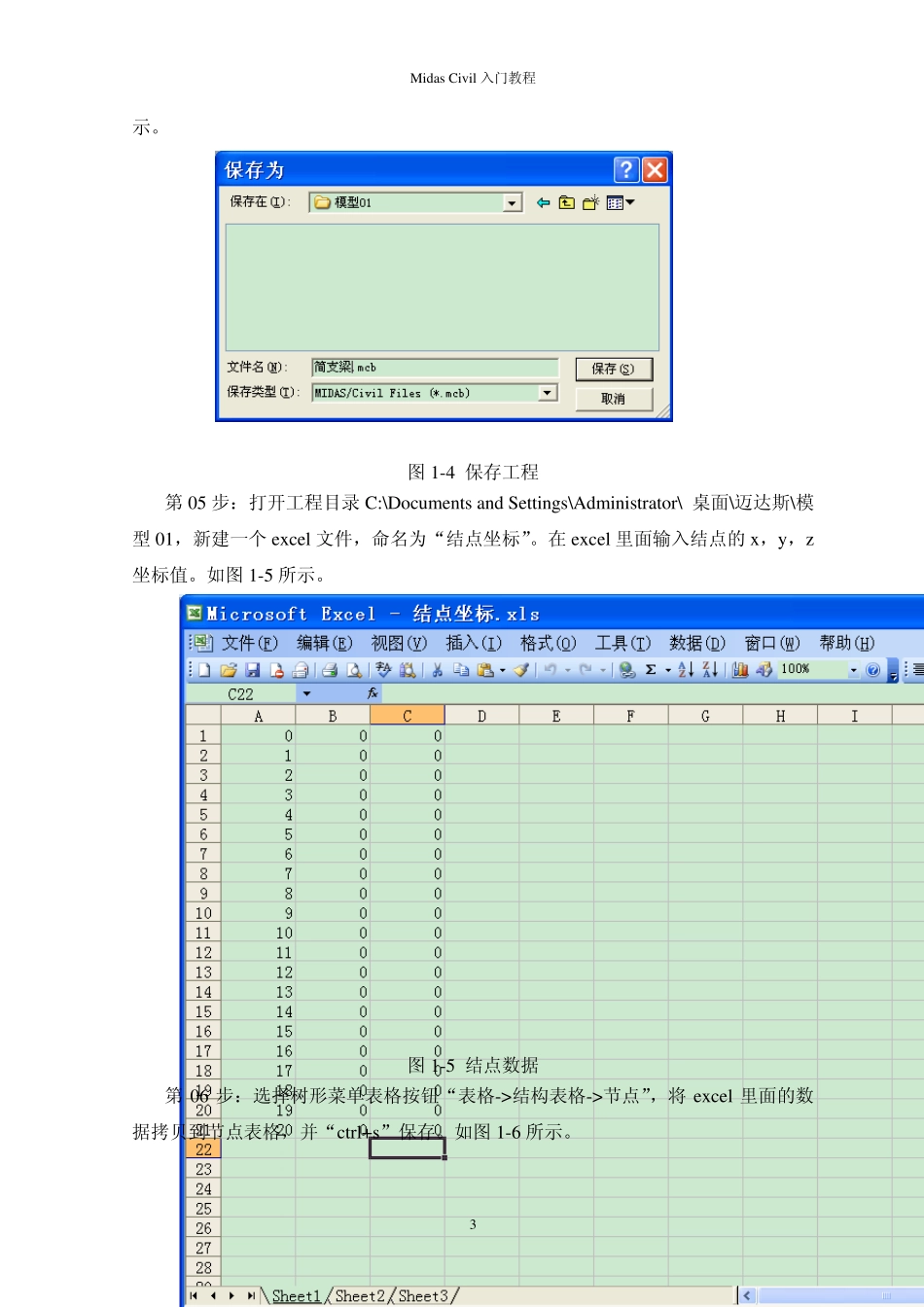Click the Paste clipboard icon

485,670
